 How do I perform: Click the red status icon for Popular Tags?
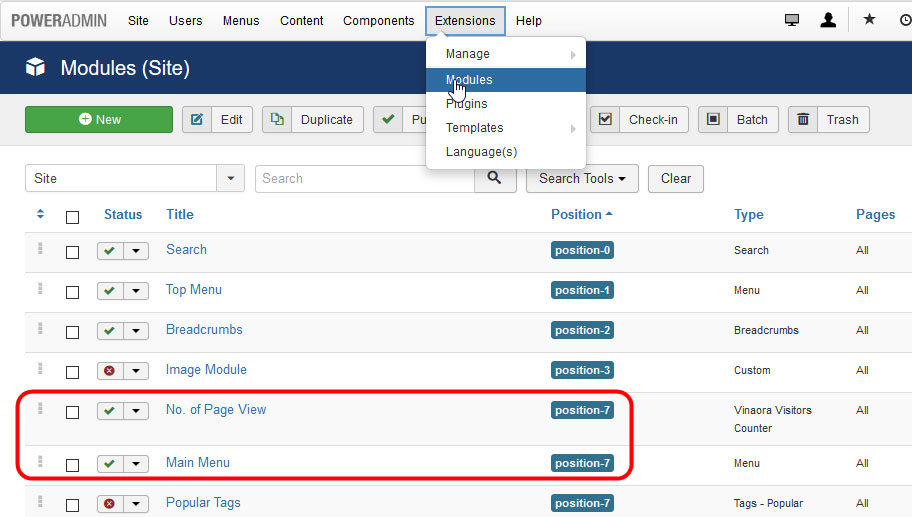(x=110, y=503)
